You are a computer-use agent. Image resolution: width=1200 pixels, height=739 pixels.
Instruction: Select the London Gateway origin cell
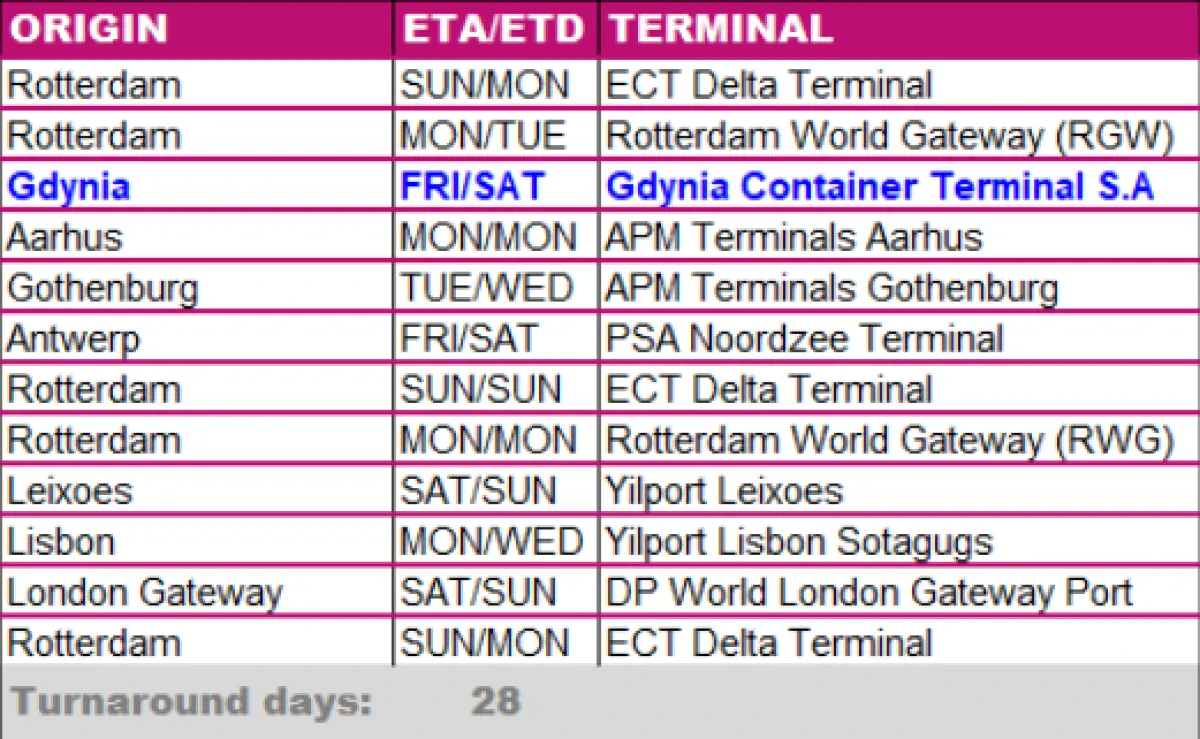click(x=145, y=592)
